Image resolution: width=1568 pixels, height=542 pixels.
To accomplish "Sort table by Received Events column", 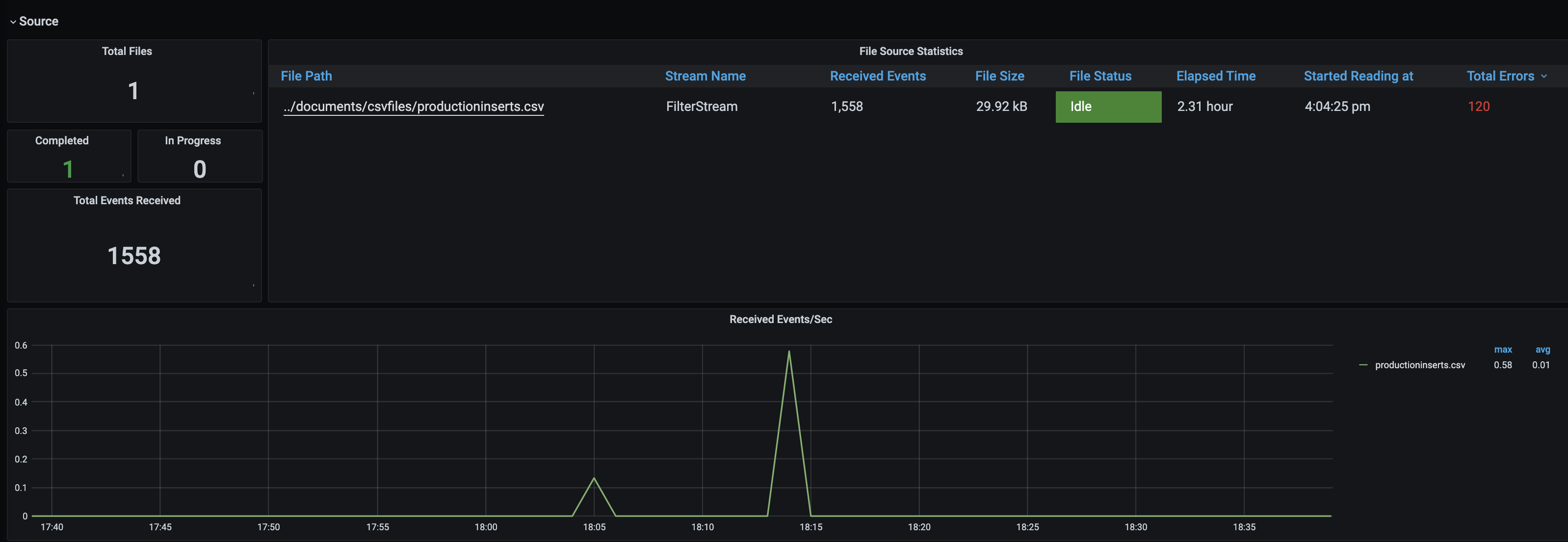I will click(x=878, y=76).
